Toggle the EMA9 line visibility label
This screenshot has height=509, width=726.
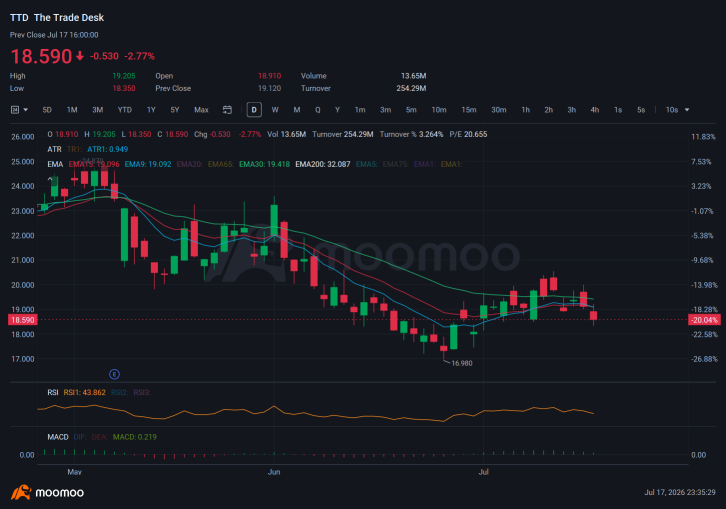click(x=148, y=164)
